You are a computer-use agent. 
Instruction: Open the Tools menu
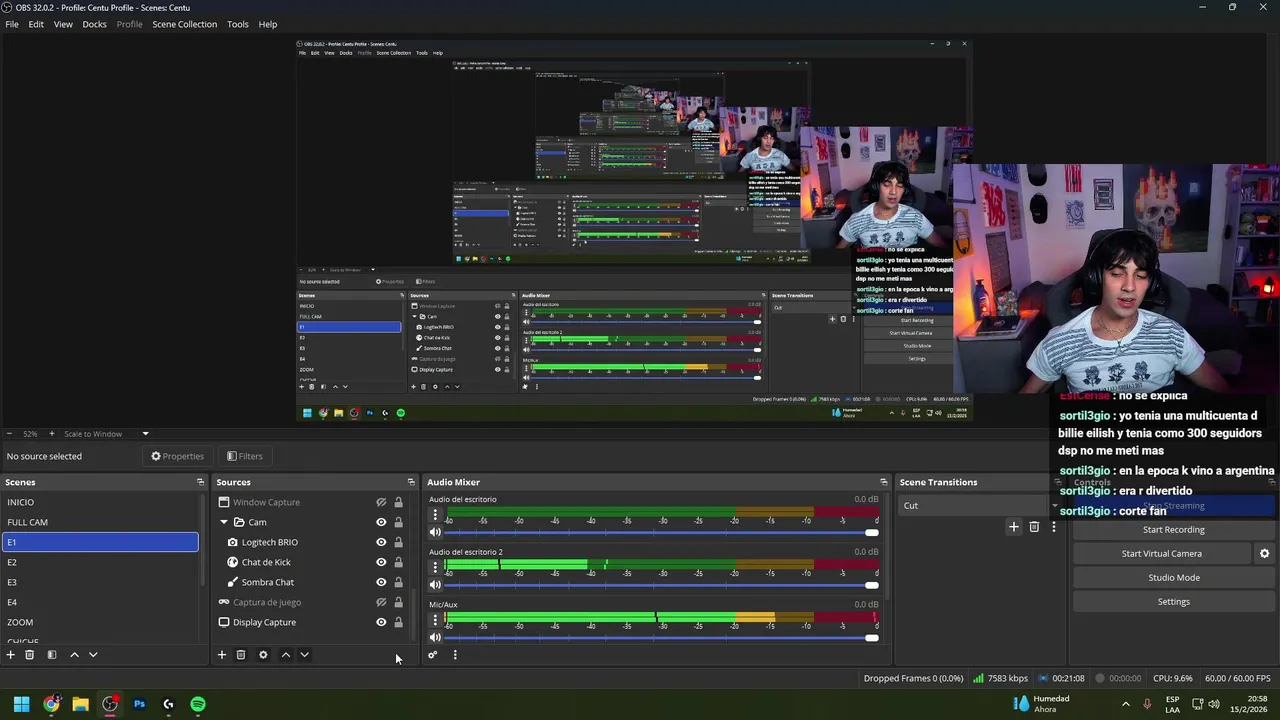pyautogui.click(x=238, y=24)
